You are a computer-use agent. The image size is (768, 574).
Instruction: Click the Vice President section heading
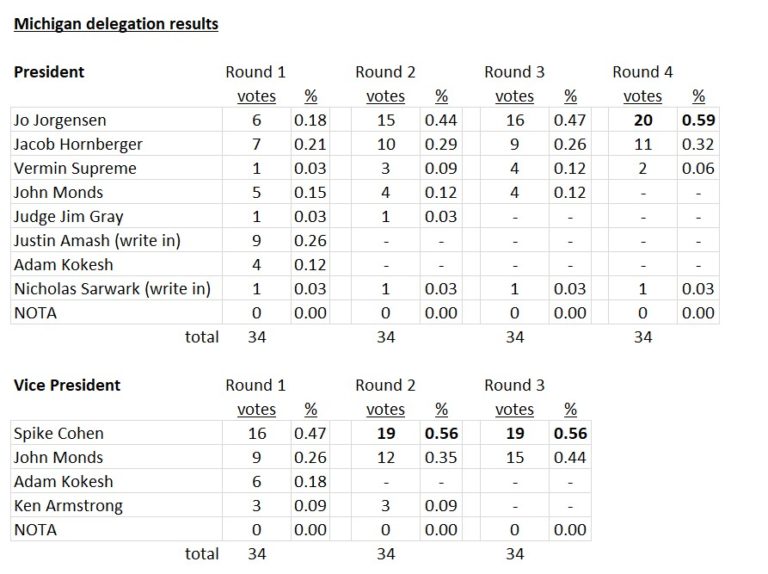click(66, 385)
